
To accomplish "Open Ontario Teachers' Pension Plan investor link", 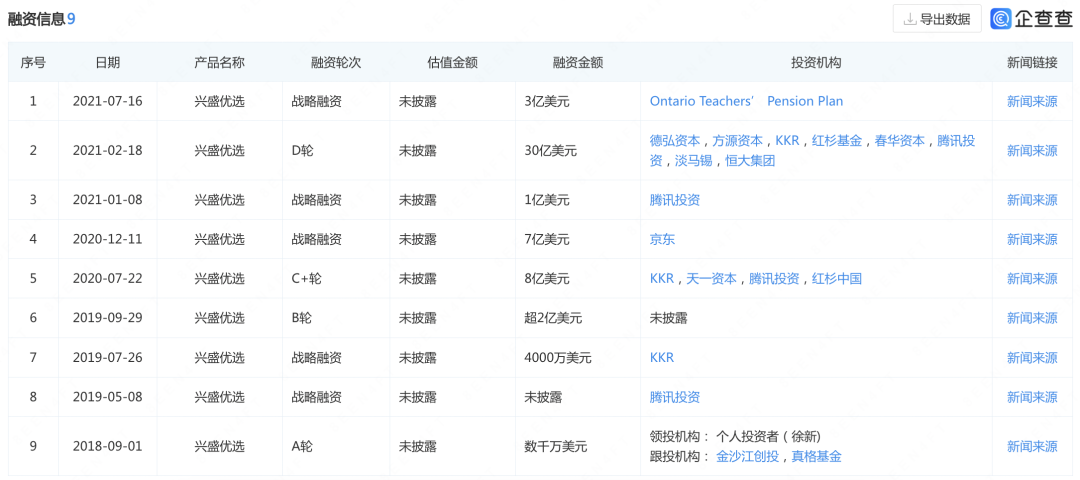I will [x=746, y=101].
